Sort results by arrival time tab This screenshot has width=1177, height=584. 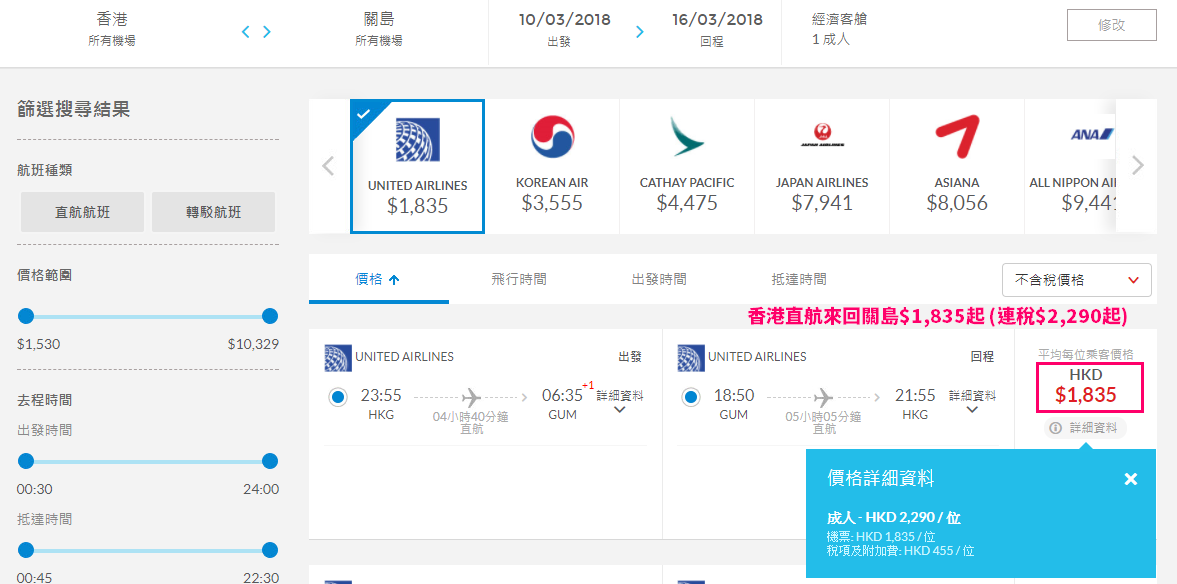click(799, 280)
